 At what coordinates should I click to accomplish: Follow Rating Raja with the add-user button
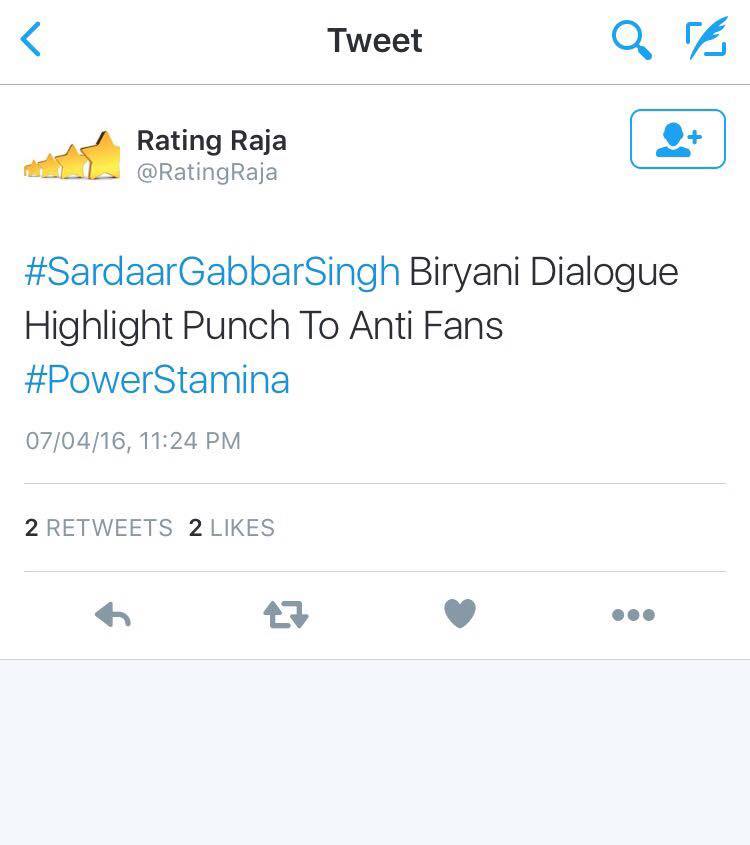pyautogui.click(x=678, y=139)
